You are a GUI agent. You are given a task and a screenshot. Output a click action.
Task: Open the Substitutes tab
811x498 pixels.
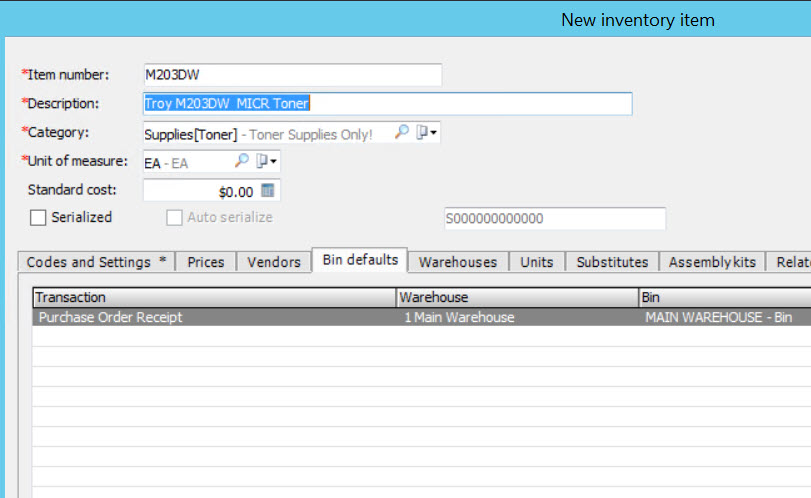point(612,262)
